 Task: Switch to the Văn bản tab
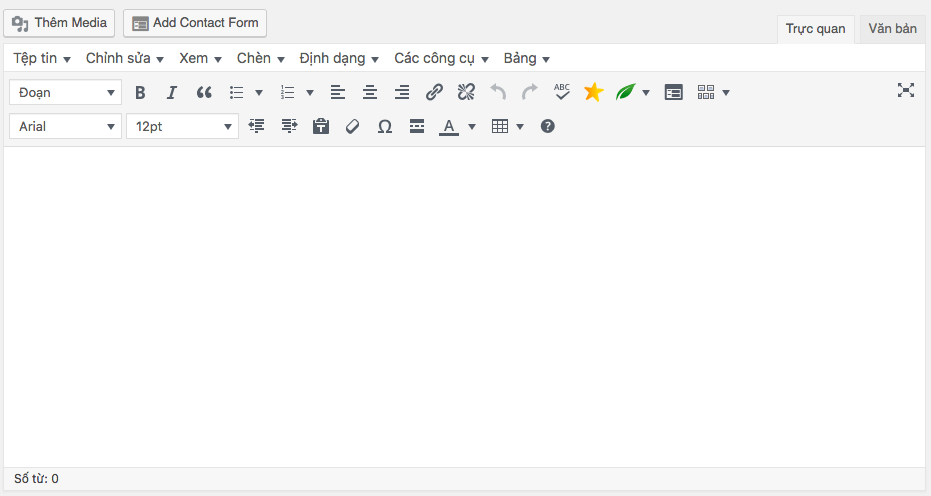tap(892, 29)
